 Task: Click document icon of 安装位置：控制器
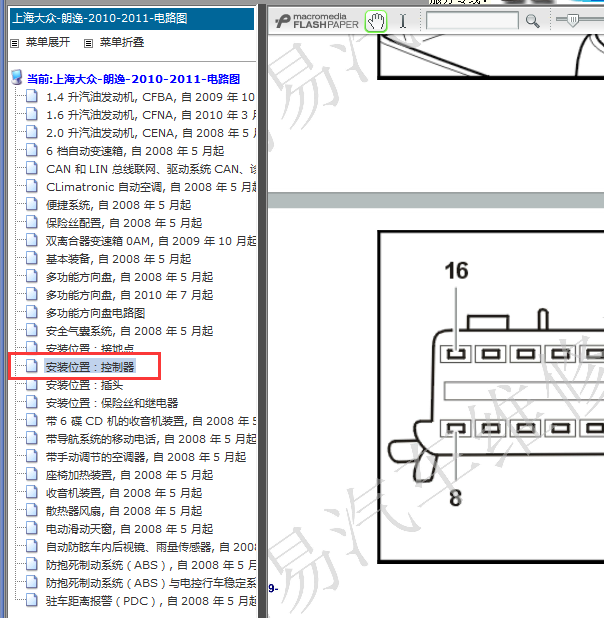32,366
